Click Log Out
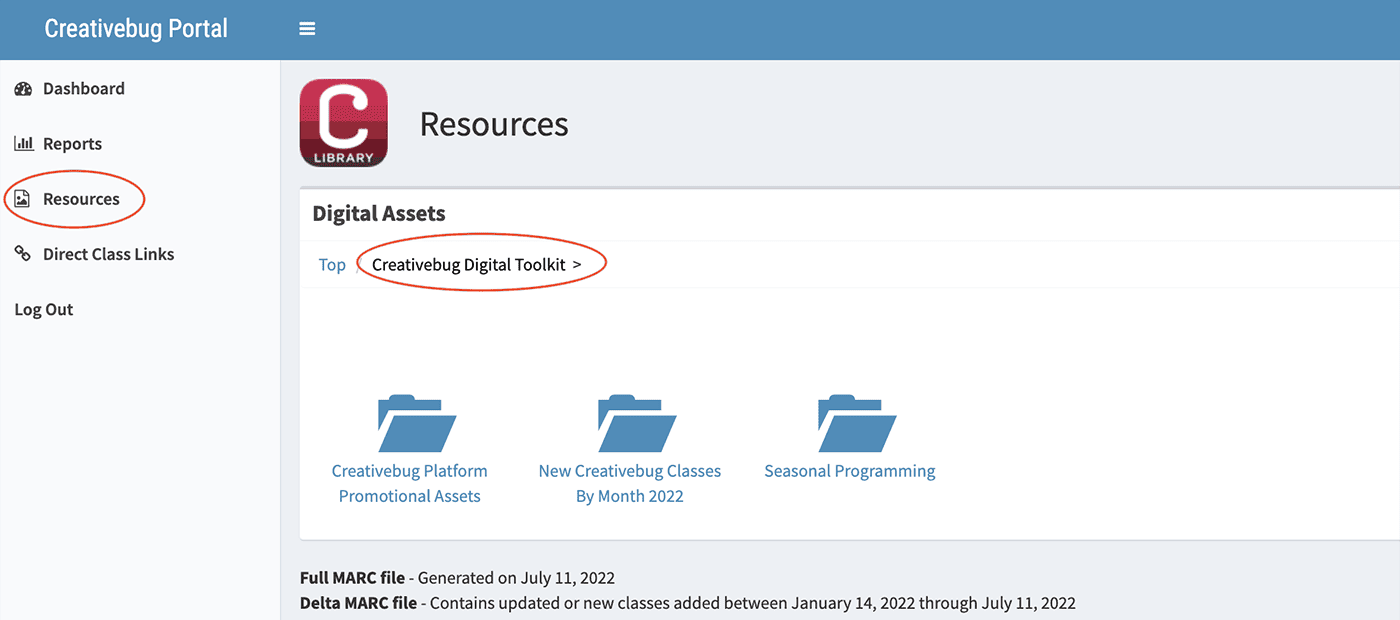This screenshot has height=620, width=1400. click(44, 310)
